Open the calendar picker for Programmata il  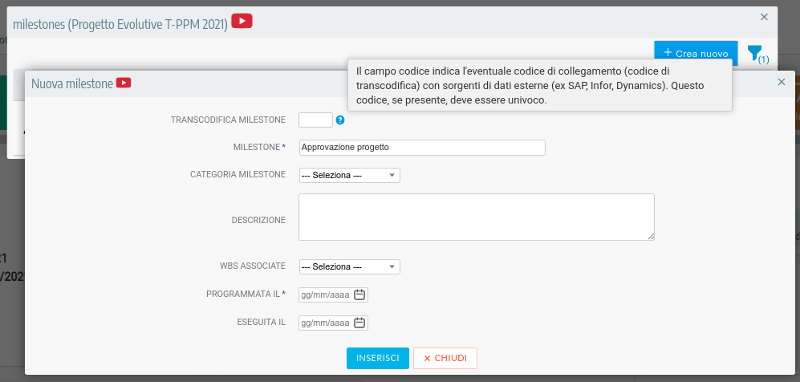(360, 295)
